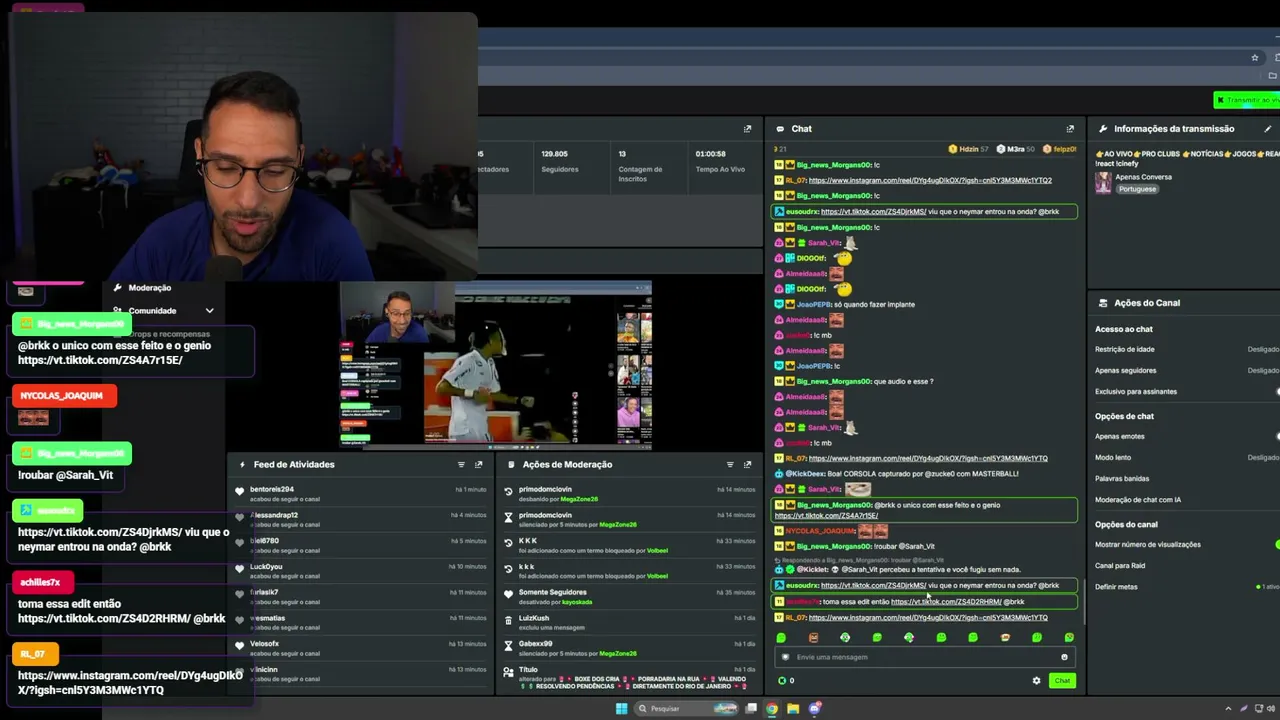The height and width of the screenshot is (720, 1280).
Task: Open the Definir metas option
Action: tap(1116, 587)
